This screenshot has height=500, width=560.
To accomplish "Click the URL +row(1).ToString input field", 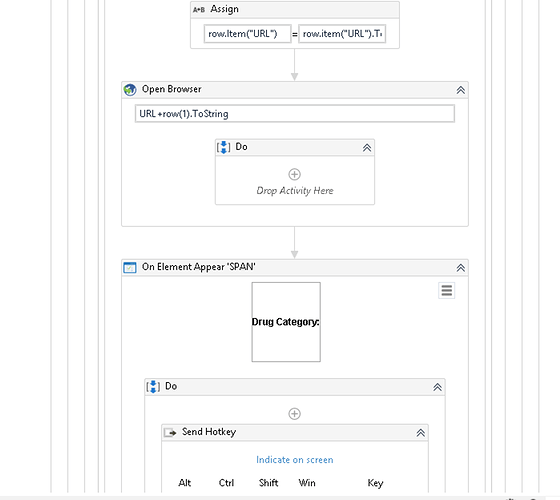I will pyautogui.click(x=295, y=114).
